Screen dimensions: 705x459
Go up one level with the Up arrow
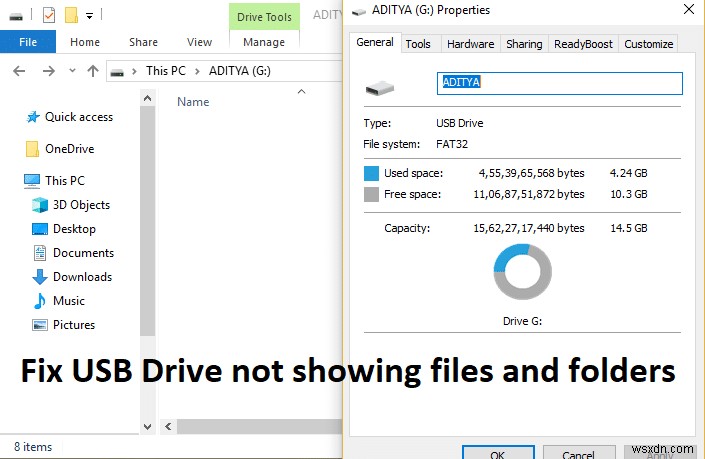point(93,71)
